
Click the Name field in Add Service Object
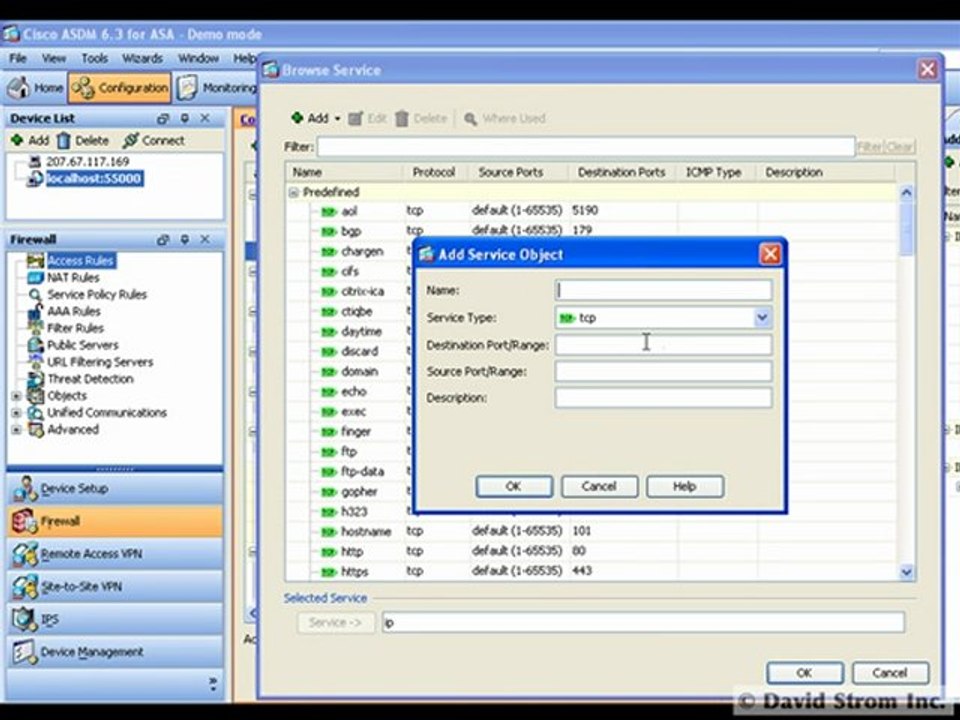pos(664,290)
